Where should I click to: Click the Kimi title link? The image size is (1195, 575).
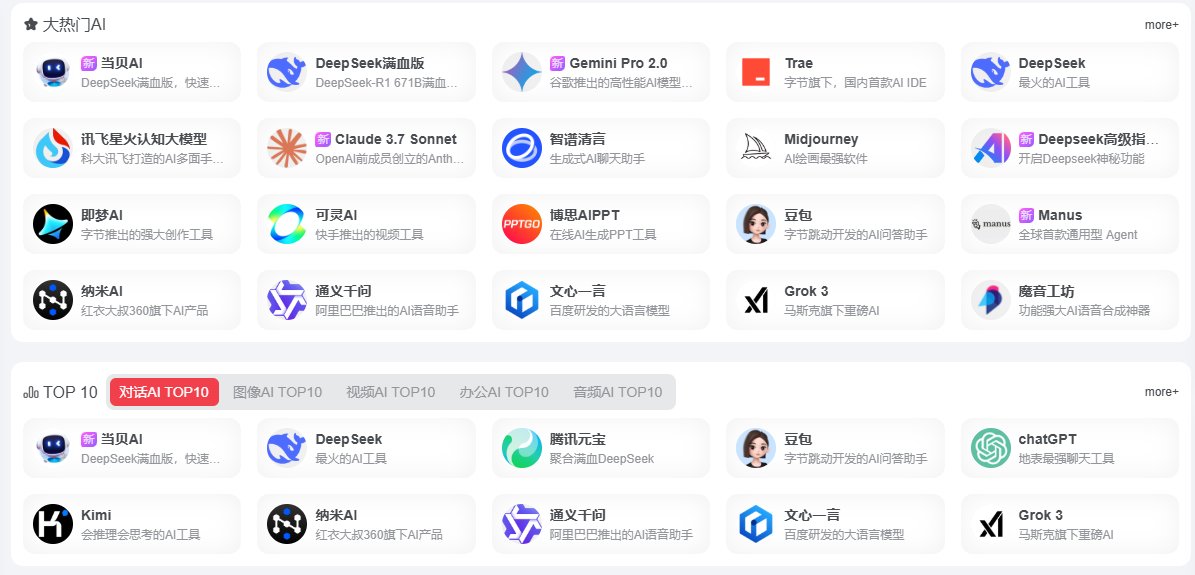[x=96, y=516]
